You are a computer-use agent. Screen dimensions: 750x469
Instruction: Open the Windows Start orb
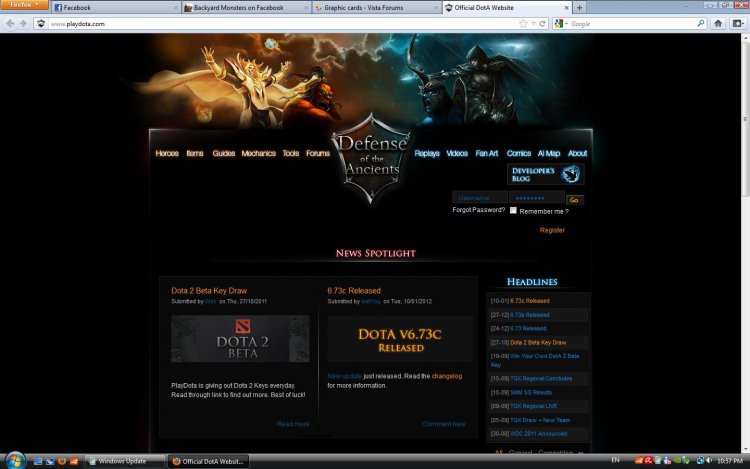[15, 461]
